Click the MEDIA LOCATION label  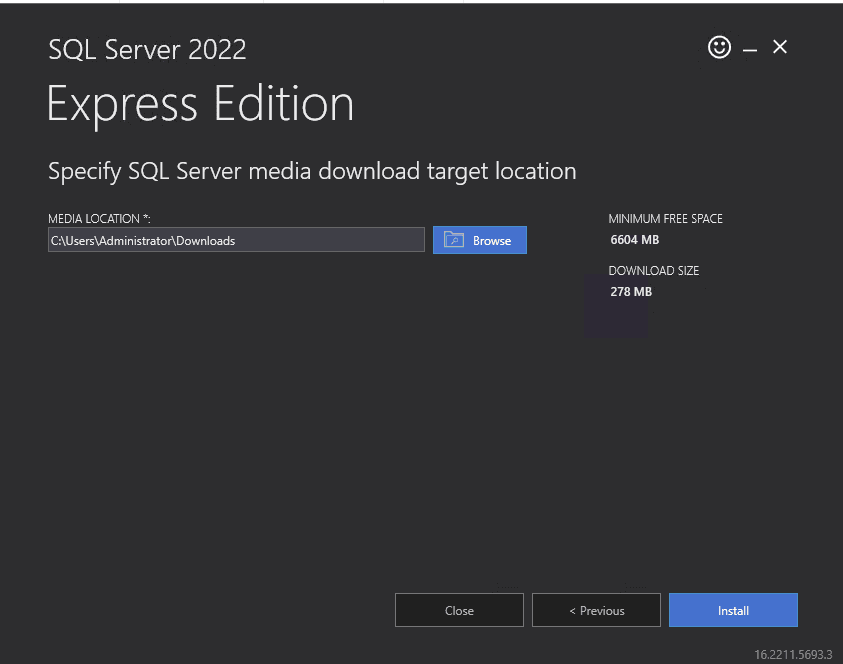click(x=99, y=219)
